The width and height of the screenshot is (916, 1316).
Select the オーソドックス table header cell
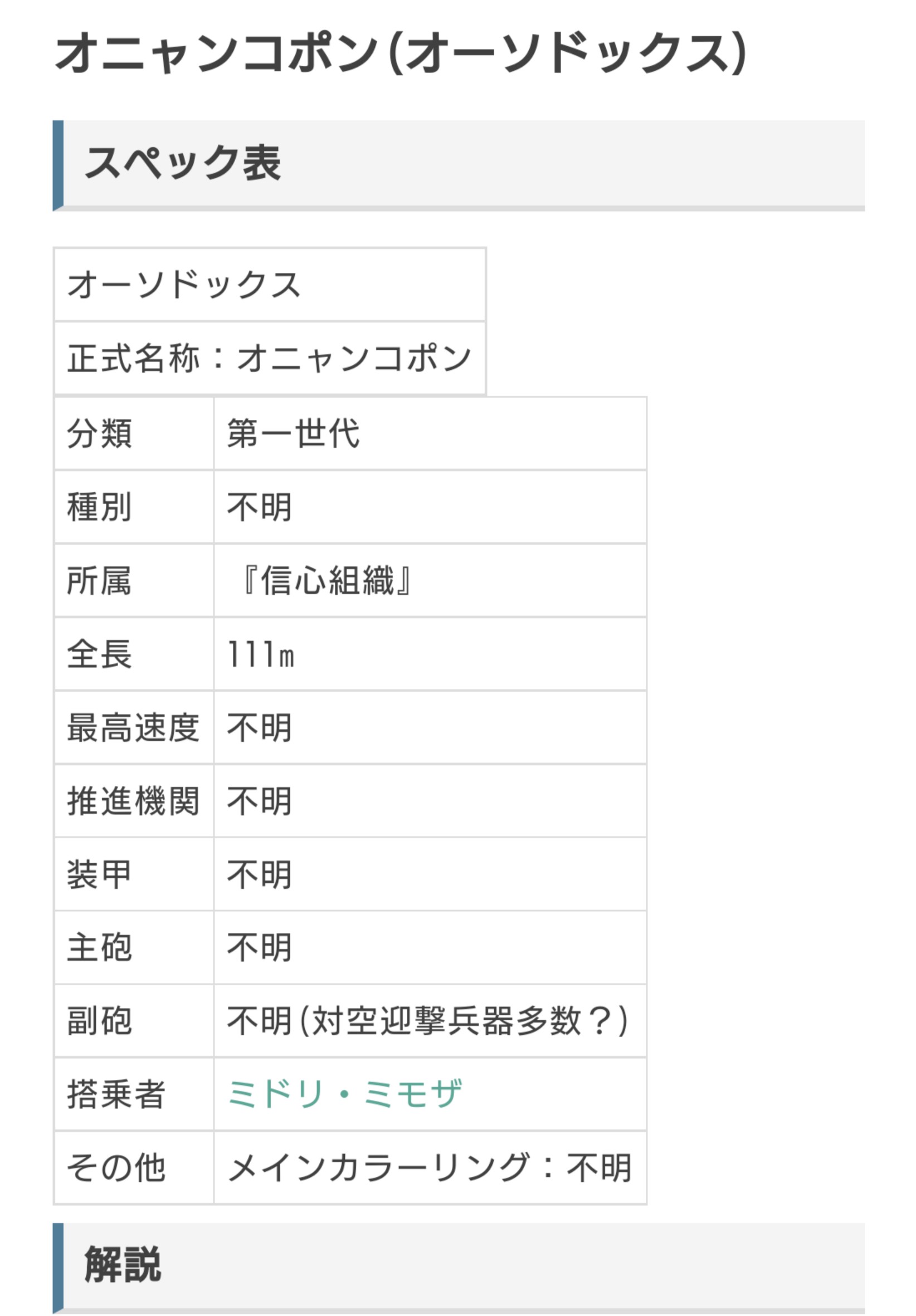tap(270, 285)
